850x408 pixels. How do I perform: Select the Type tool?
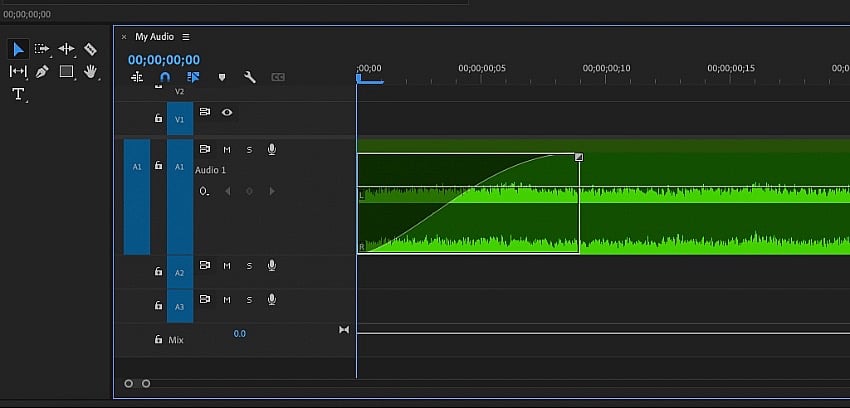(x=18, y=94)
